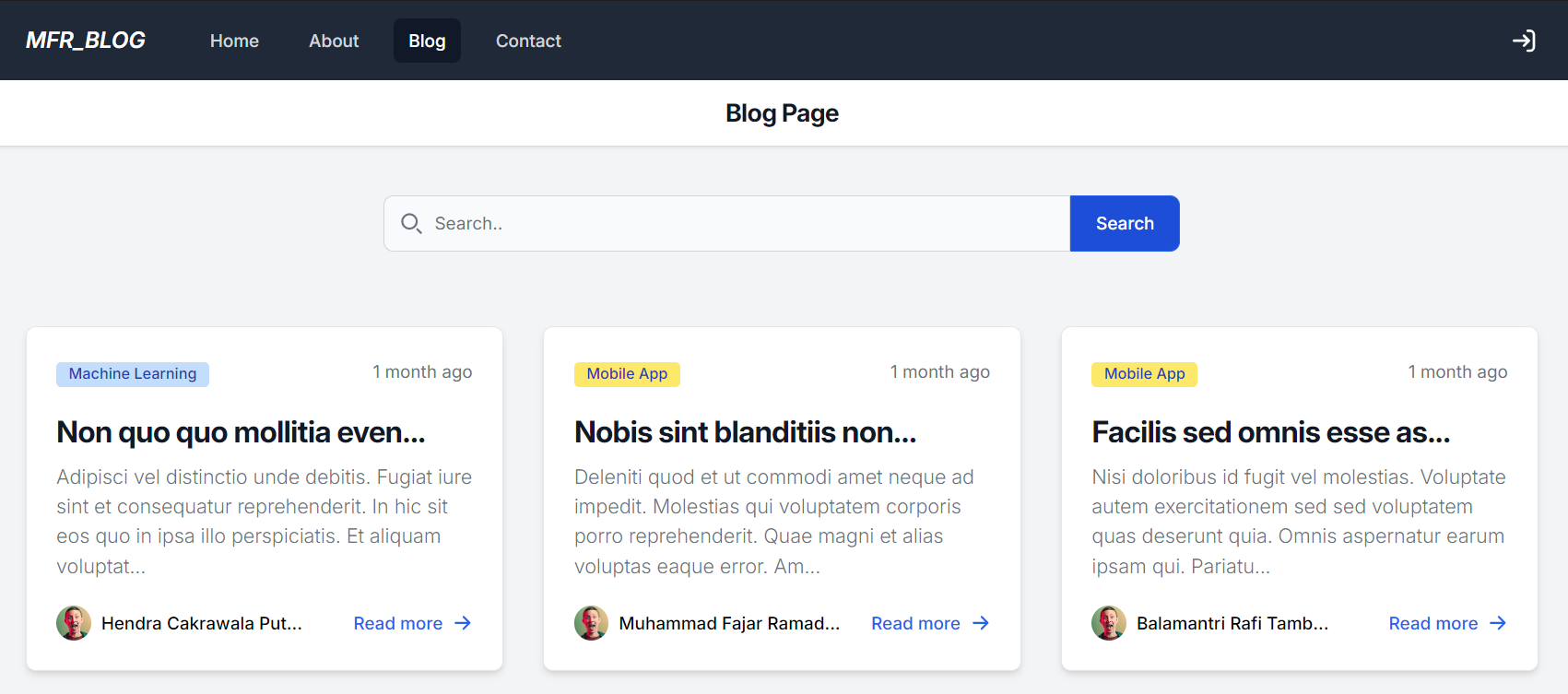Click Mobile App tag on Nobis post

click(627, 374)
